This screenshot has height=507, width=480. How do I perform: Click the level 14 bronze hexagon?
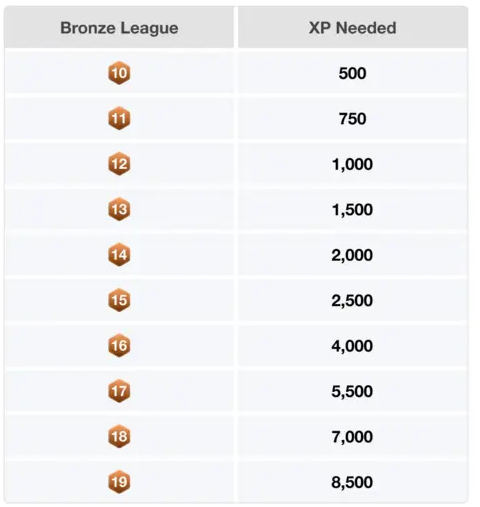click(119, 255)
